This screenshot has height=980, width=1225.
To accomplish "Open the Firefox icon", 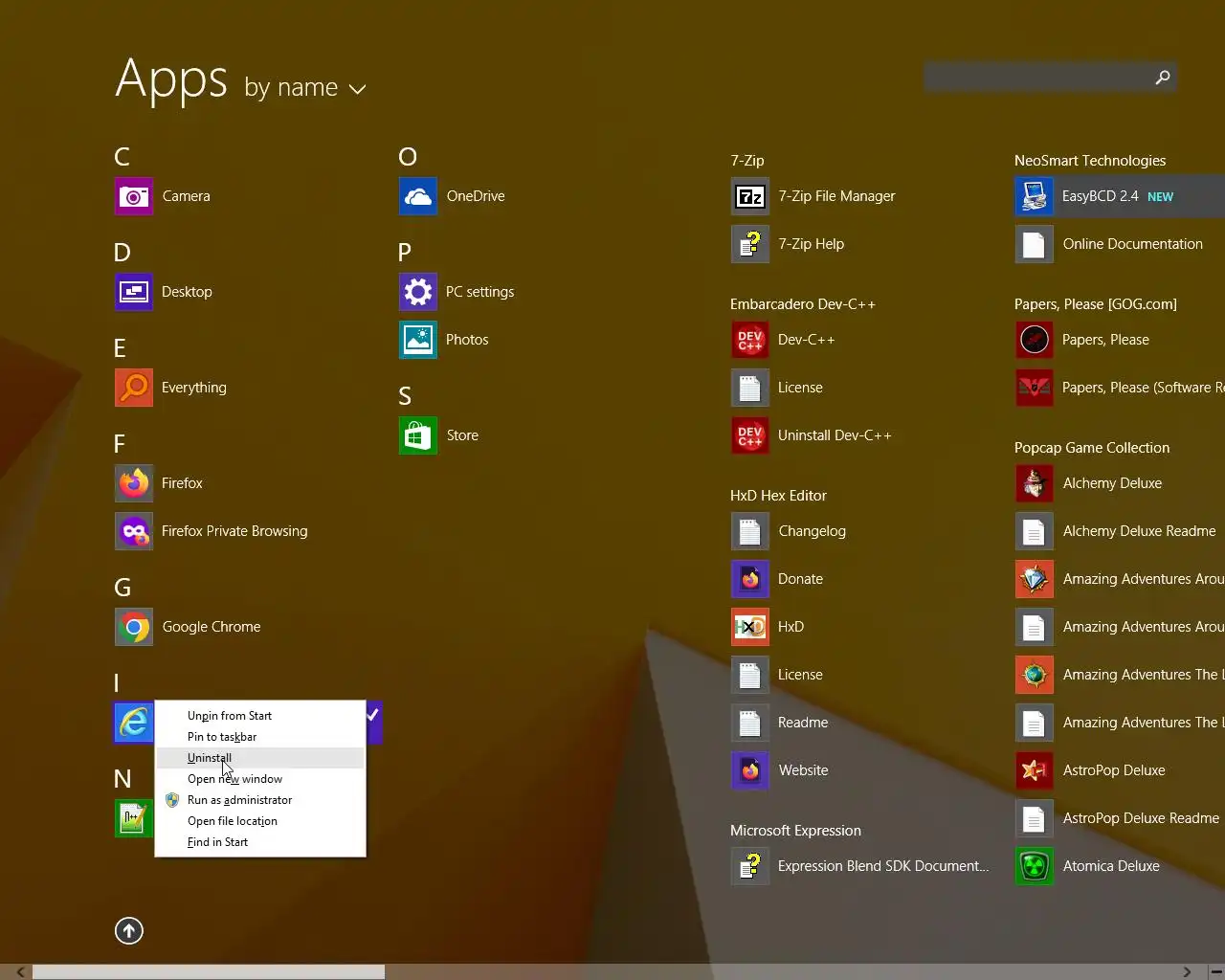I will pos(134,483).
